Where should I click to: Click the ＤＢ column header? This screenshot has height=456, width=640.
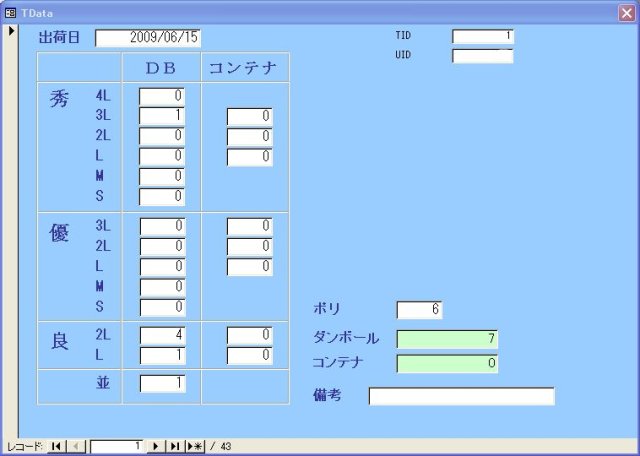pyautogui.click(x=161, y=68)
